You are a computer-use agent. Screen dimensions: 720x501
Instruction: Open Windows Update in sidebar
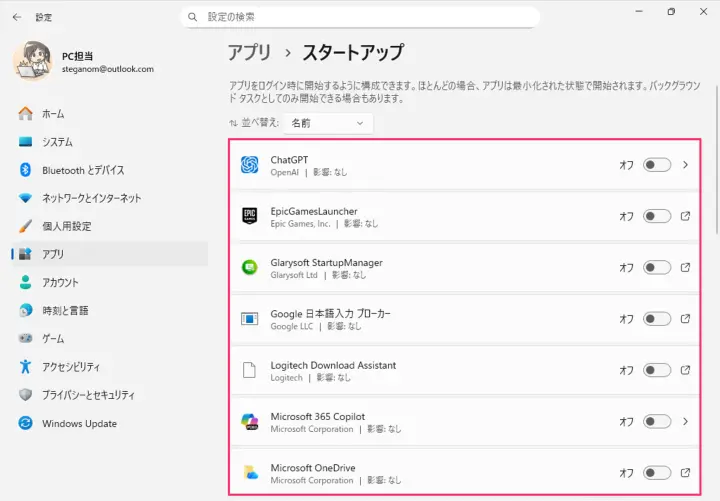79,423
